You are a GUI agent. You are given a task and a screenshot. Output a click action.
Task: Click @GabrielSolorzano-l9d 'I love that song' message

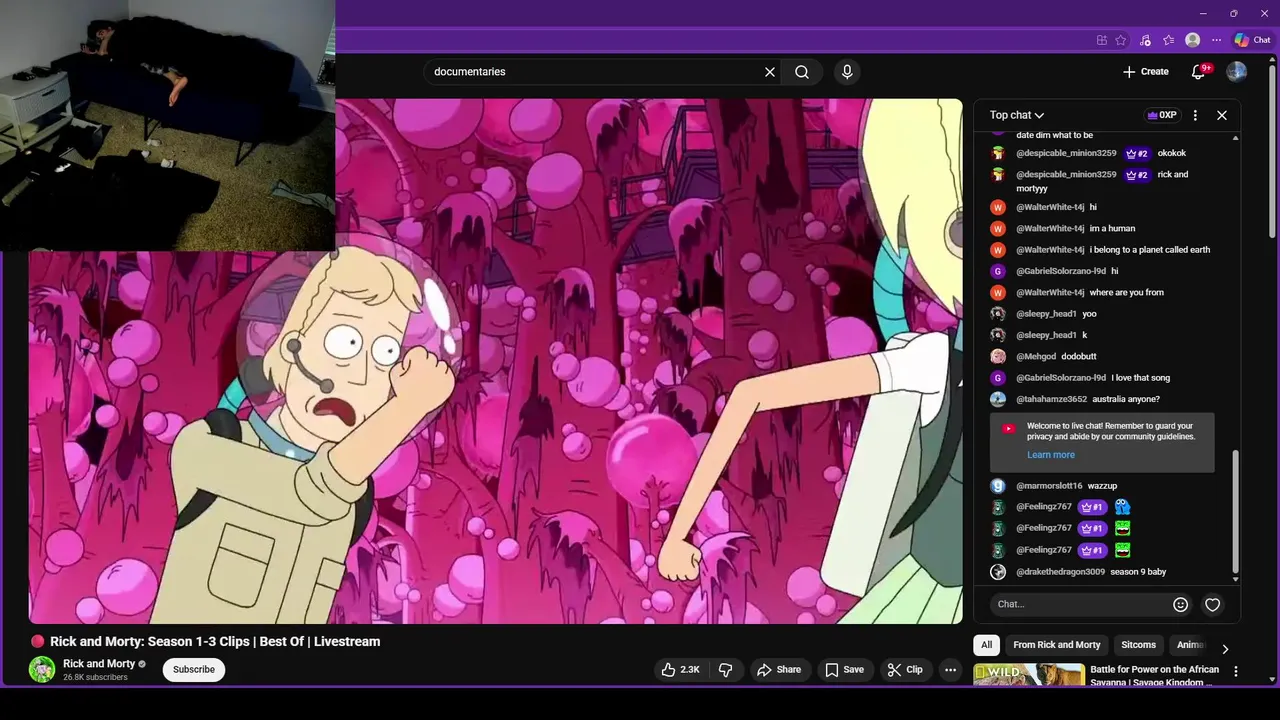[x=1140, y=378]
